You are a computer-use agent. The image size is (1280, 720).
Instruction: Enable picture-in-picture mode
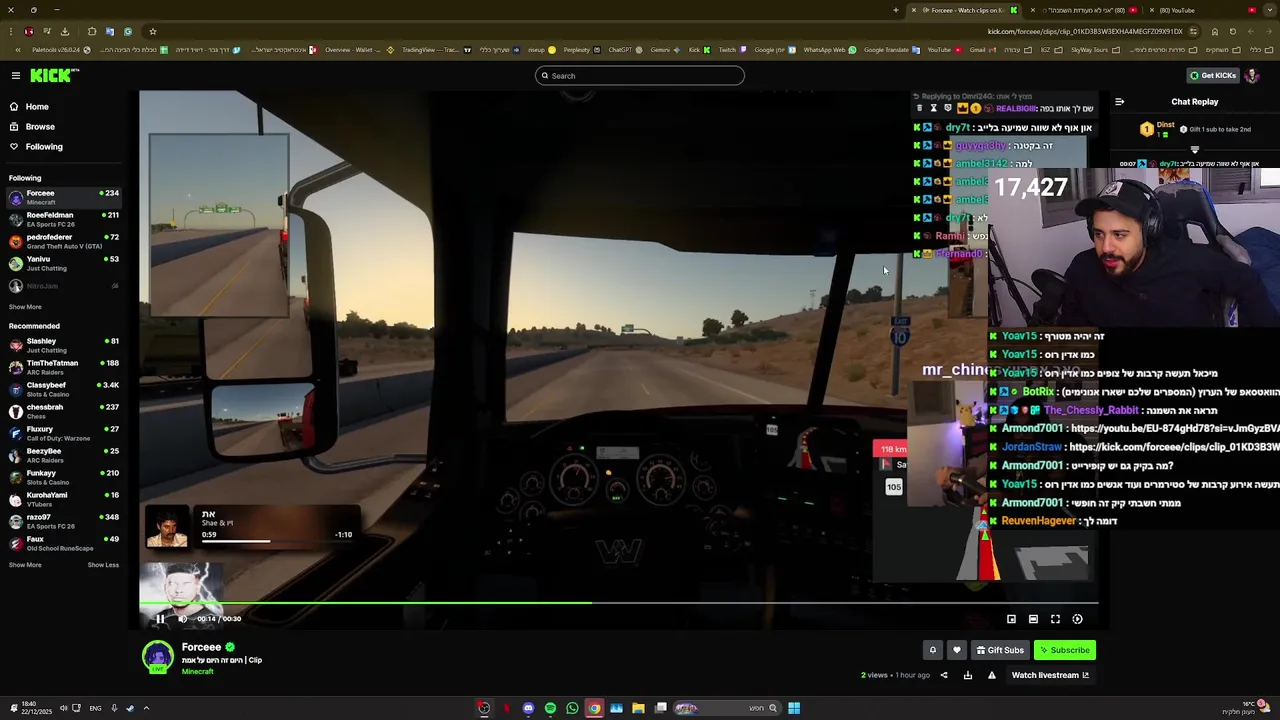point(1011,619)
